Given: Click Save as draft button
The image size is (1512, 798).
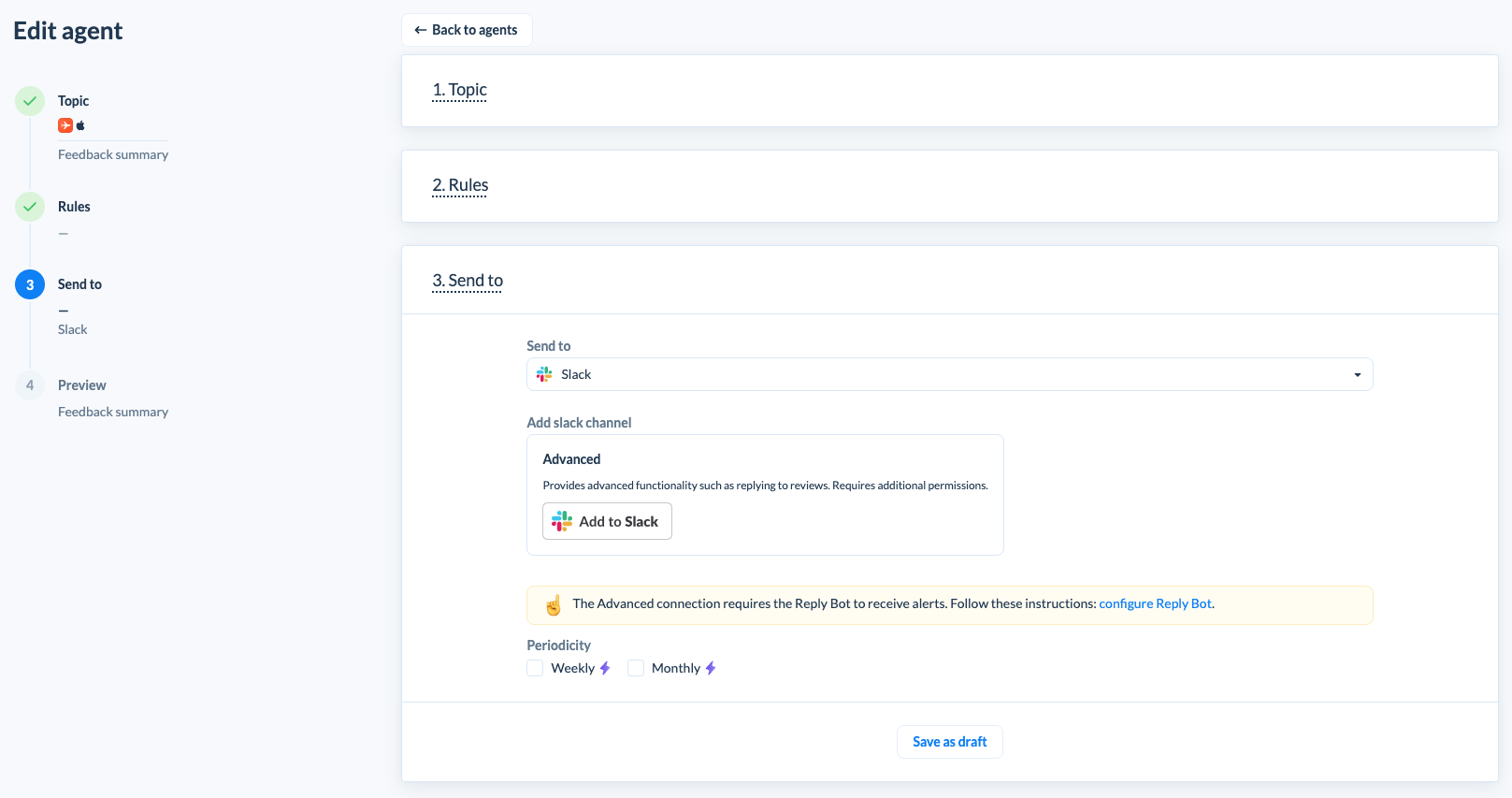Looking at the screenshot, I should tap(950, 742).
